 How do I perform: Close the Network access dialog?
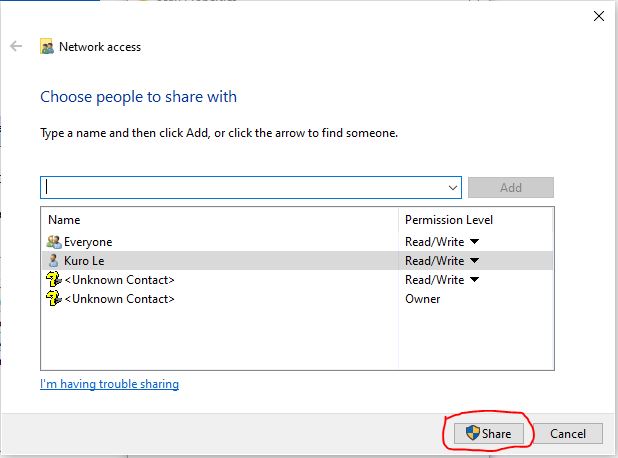(x=598, y=16)
